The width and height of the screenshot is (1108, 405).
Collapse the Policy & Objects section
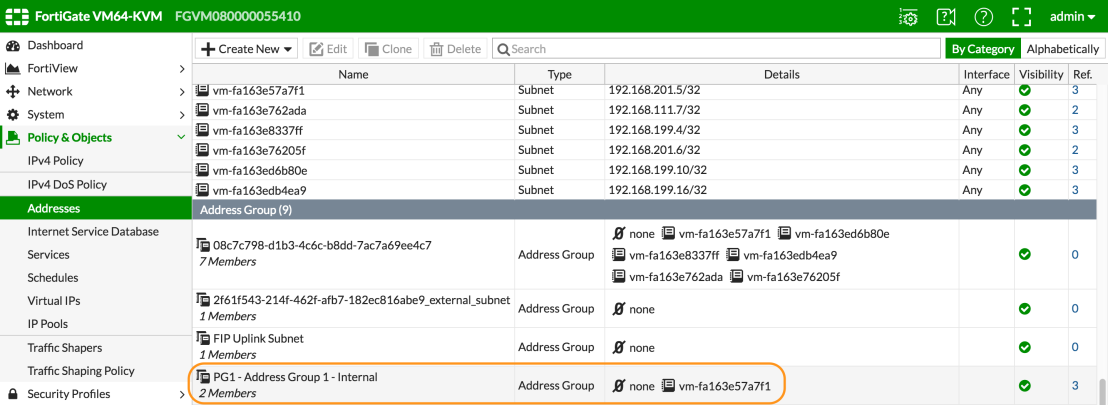click(182, 138)
